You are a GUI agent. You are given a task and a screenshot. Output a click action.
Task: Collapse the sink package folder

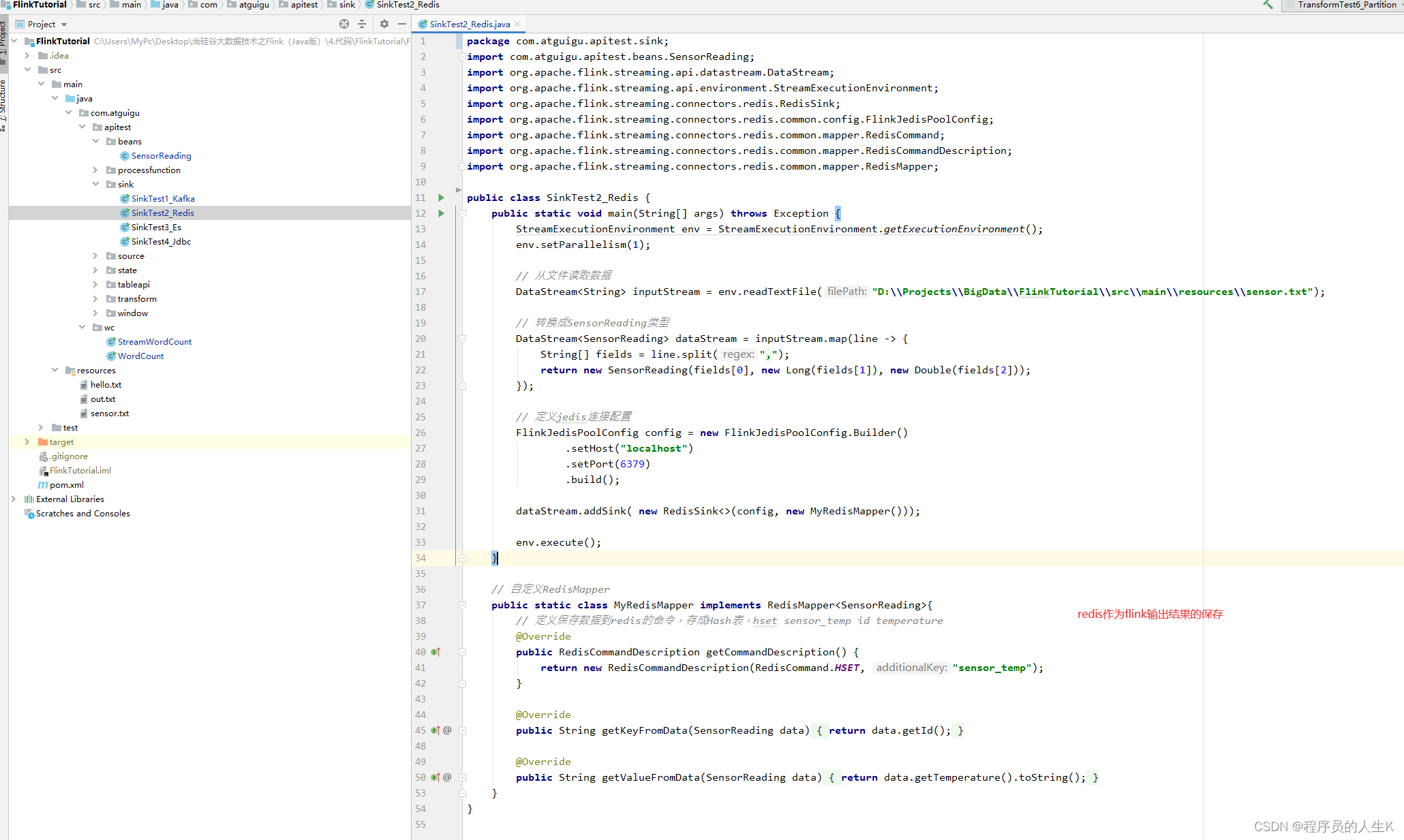[95, 184]
